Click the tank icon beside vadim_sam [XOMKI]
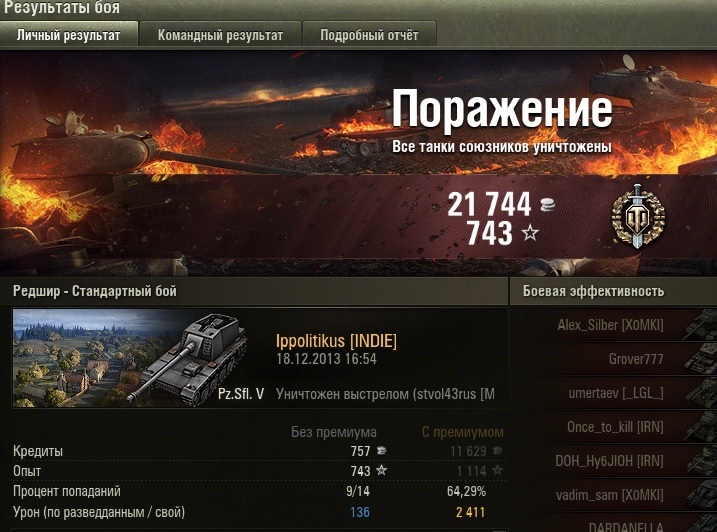This screenshot has width=717, height=532. click(701, 494)
